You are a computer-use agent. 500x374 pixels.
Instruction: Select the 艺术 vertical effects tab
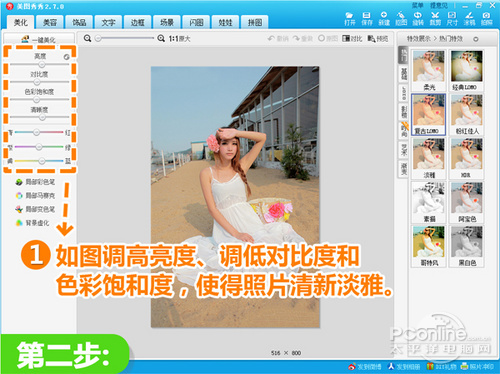pyautogui.click(x=403, y=150)
